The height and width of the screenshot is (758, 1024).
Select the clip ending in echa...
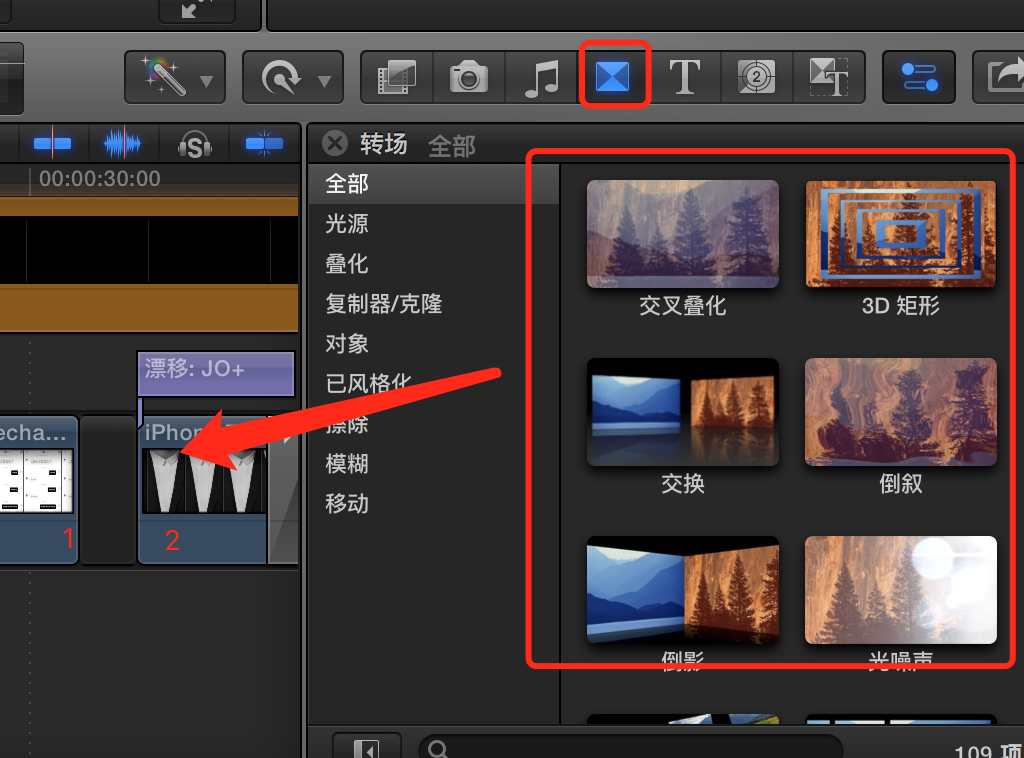[x=38, y=490]
